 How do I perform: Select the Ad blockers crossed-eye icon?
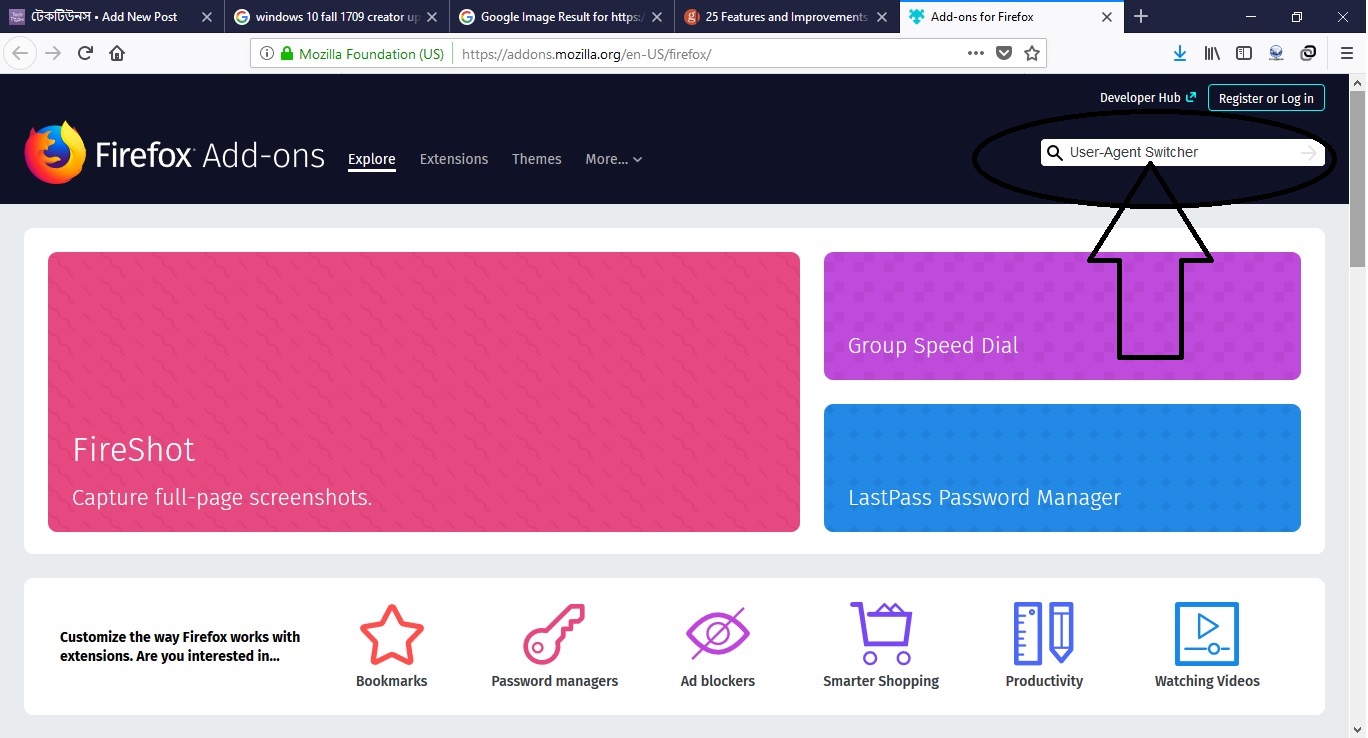click(718, 634)
